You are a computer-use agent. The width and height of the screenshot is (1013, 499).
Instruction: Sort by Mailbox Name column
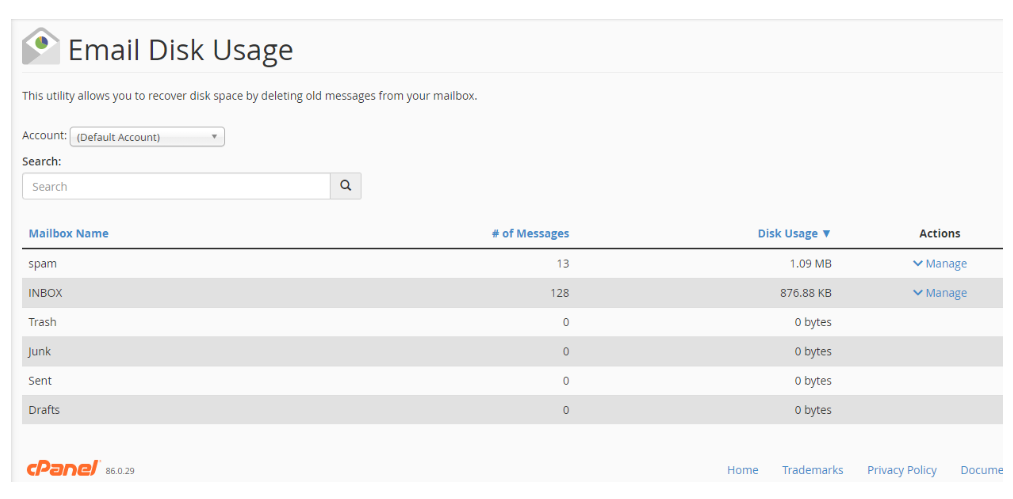(x=68, y=233)
